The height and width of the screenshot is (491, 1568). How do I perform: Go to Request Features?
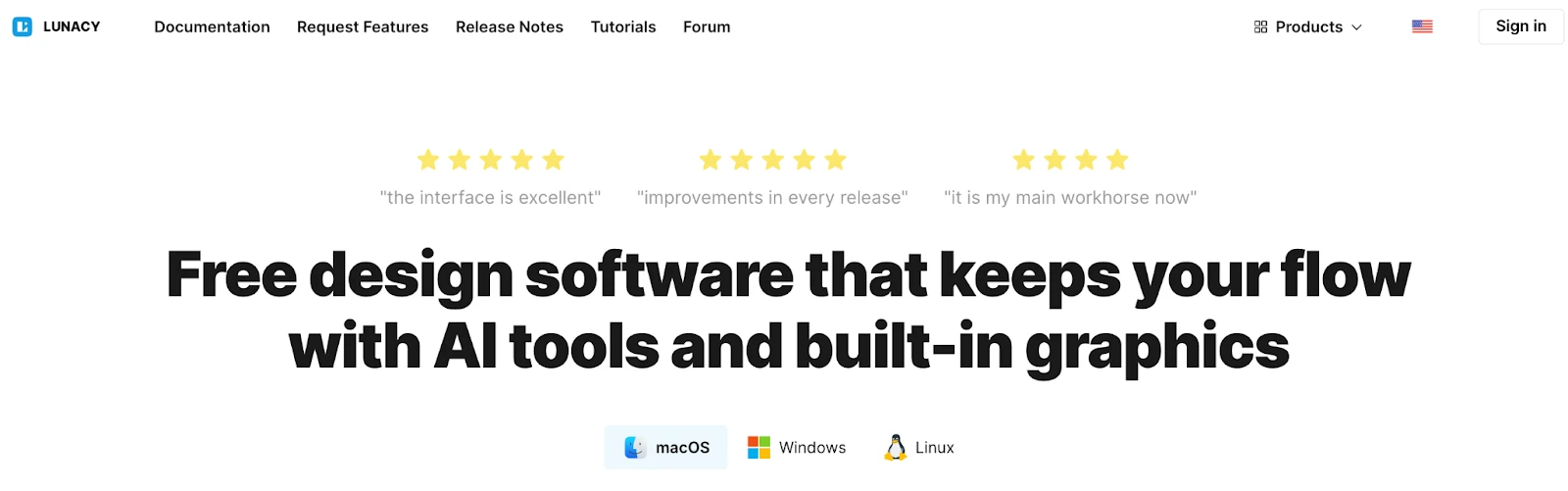pos(363,26)
